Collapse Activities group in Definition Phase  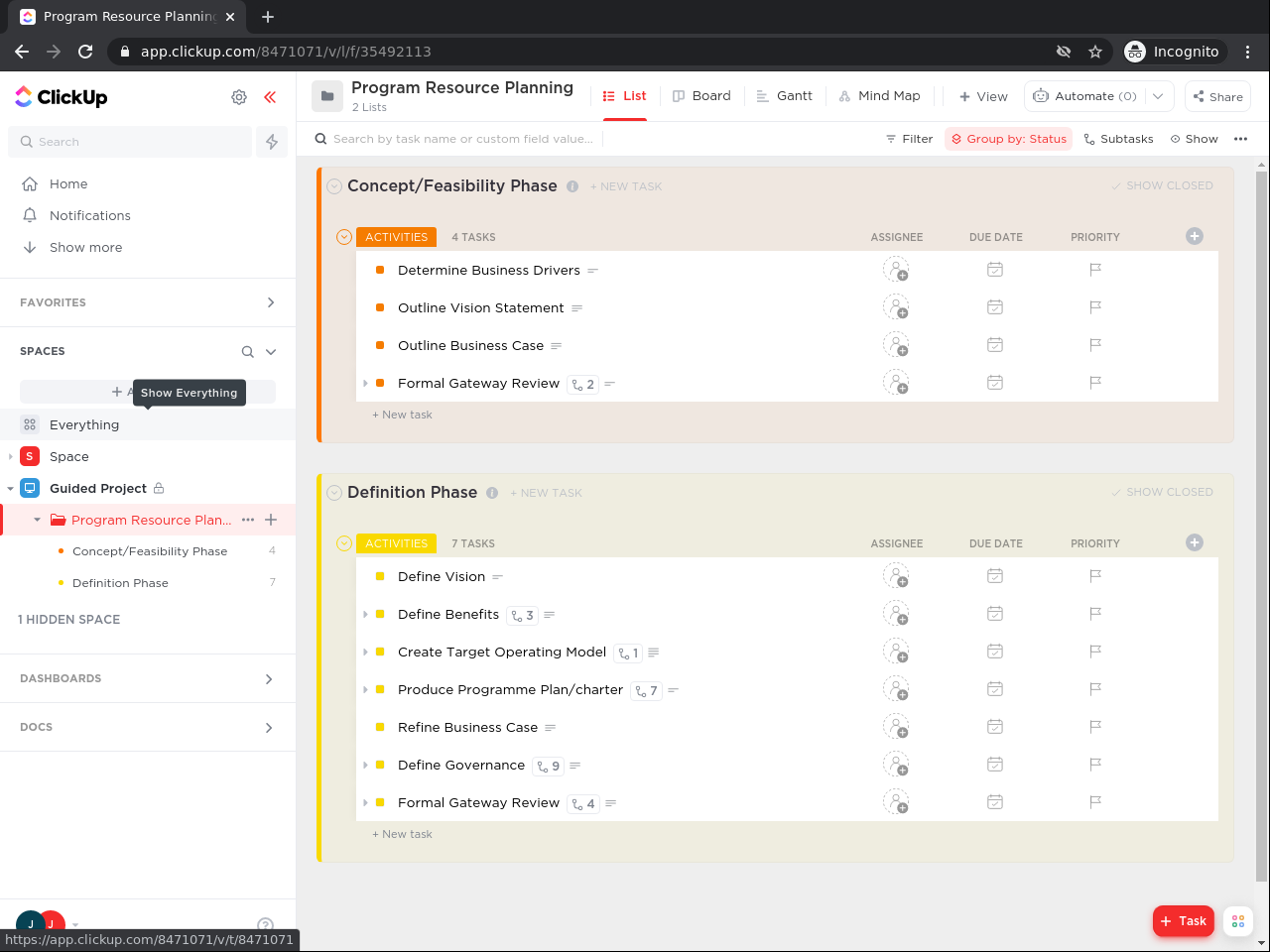[344, 543]
